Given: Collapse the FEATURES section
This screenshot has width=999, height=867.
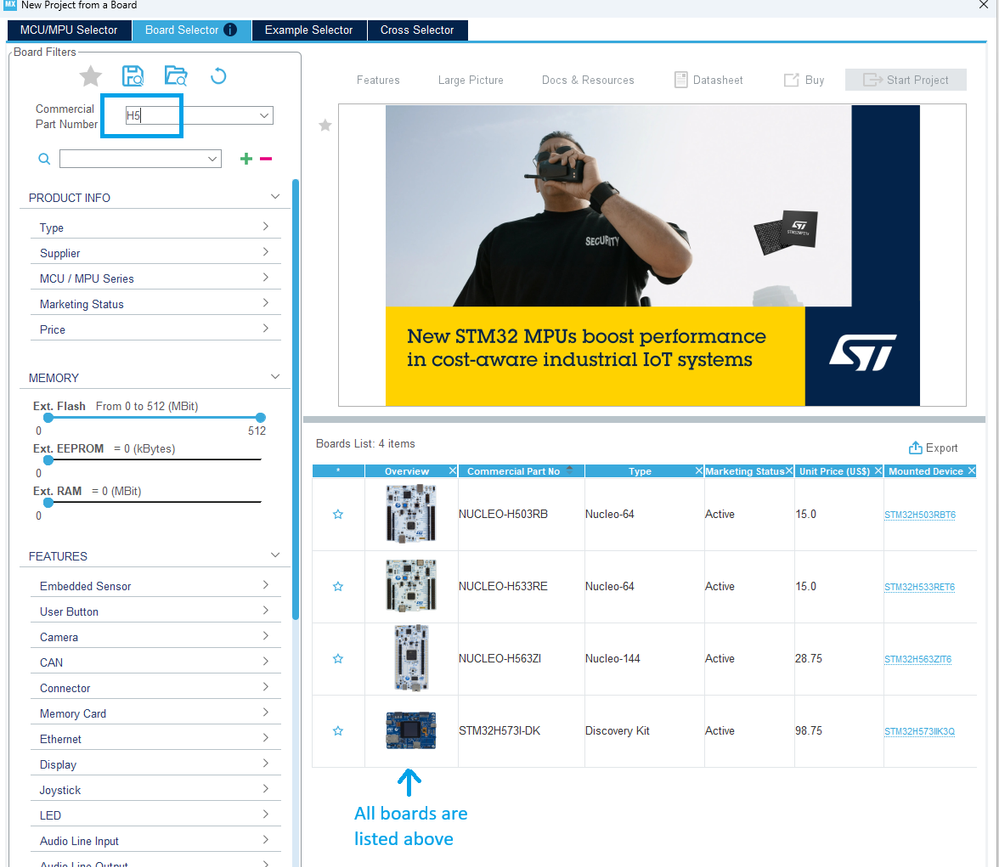Looking at the screenshot, I should click(x=275, y=555).
